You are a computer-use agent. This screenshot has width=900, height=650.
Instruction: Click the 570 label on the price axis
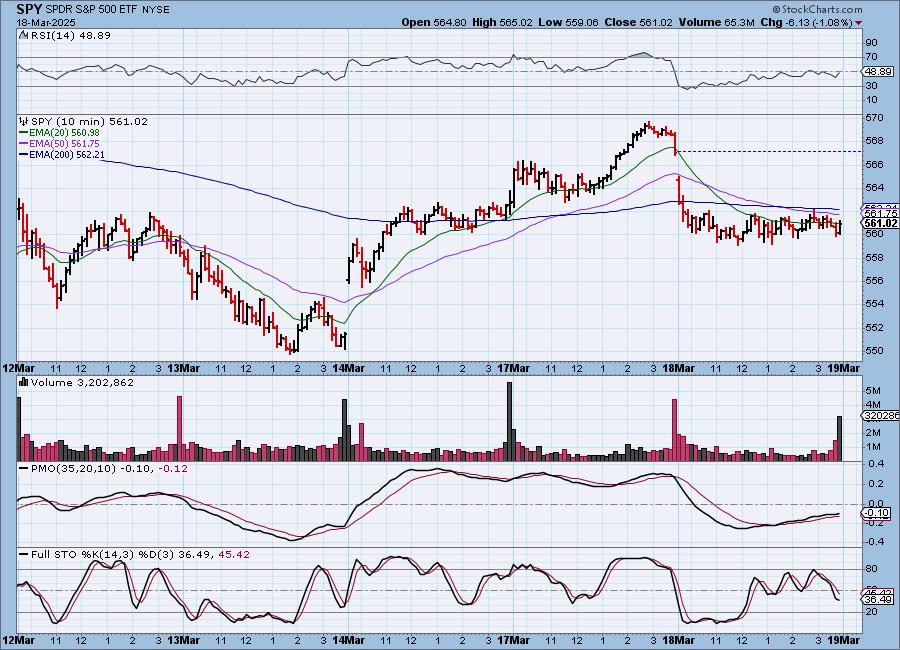coord(874,118)
